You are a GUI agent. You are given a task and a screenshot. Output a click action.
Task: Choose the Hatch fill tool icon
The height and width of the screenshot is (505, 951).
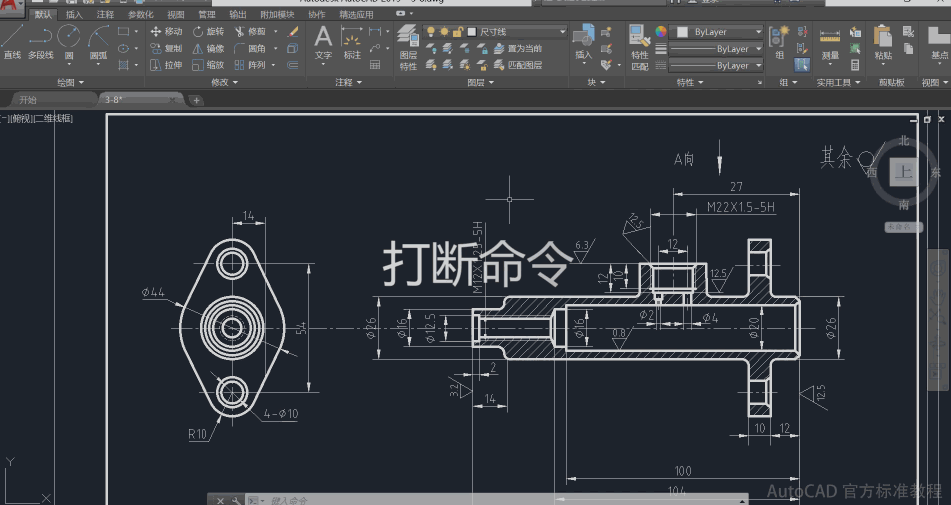[124, 65]
